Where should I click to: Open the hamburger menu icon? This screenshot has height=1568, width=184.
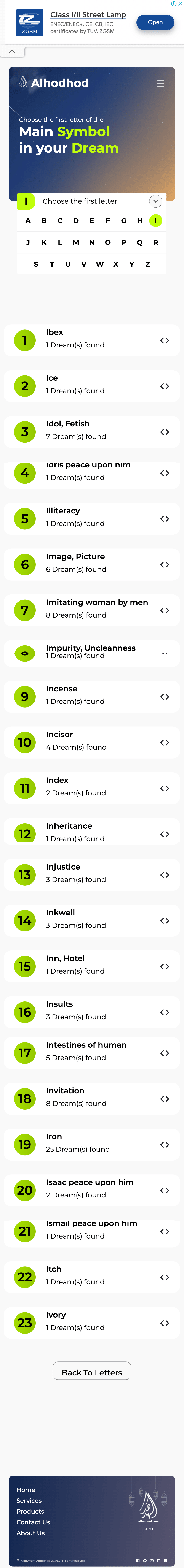click(160, 84)
